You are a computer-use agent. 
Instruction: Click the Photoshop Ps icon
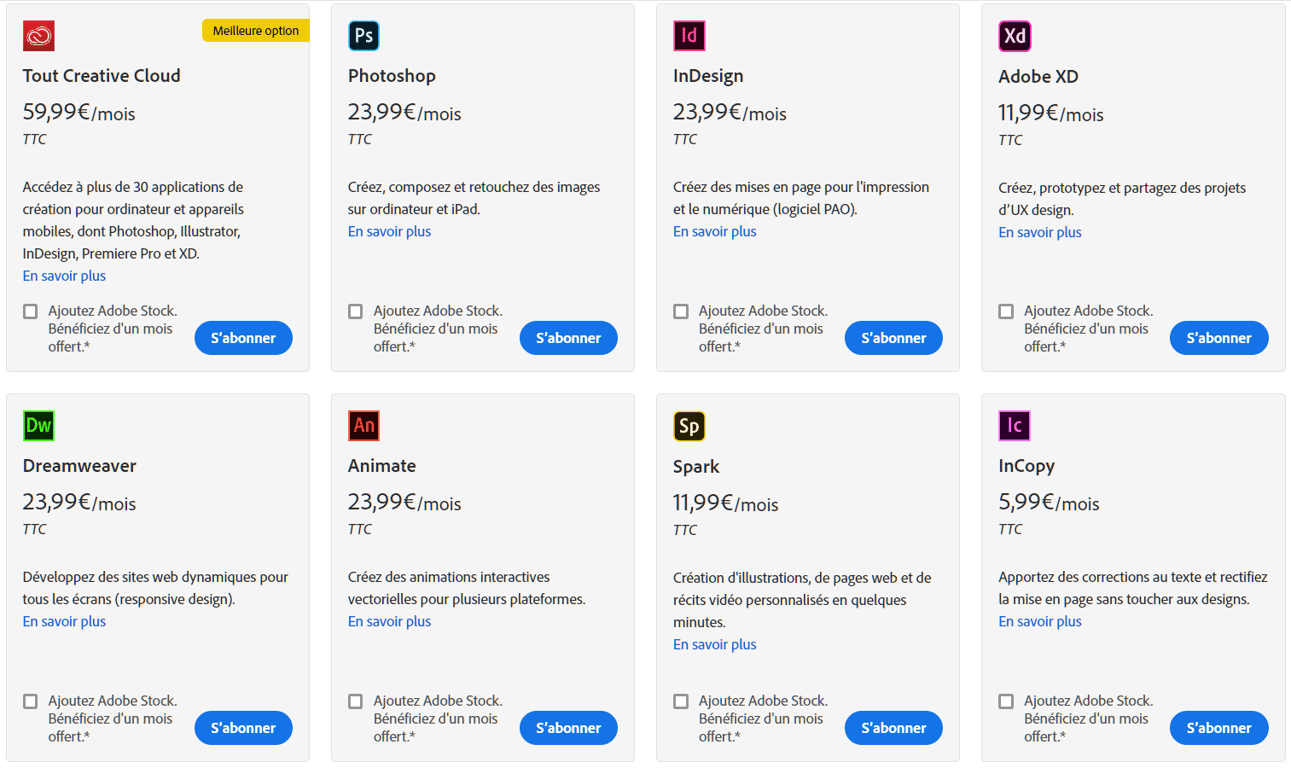[x=364, y=36]
